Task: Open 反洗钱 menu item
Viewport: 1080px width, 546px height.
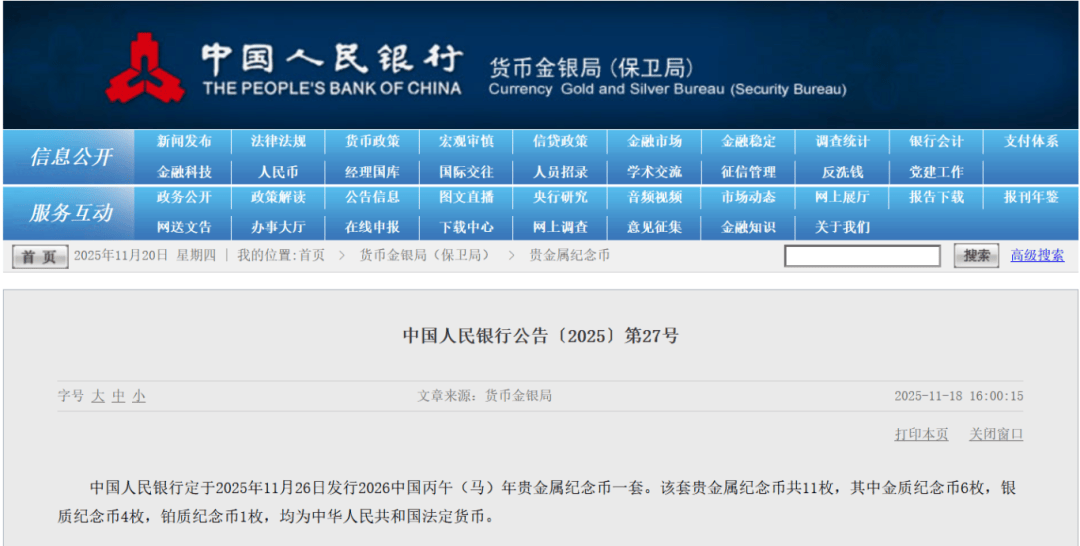Action: 842,171
